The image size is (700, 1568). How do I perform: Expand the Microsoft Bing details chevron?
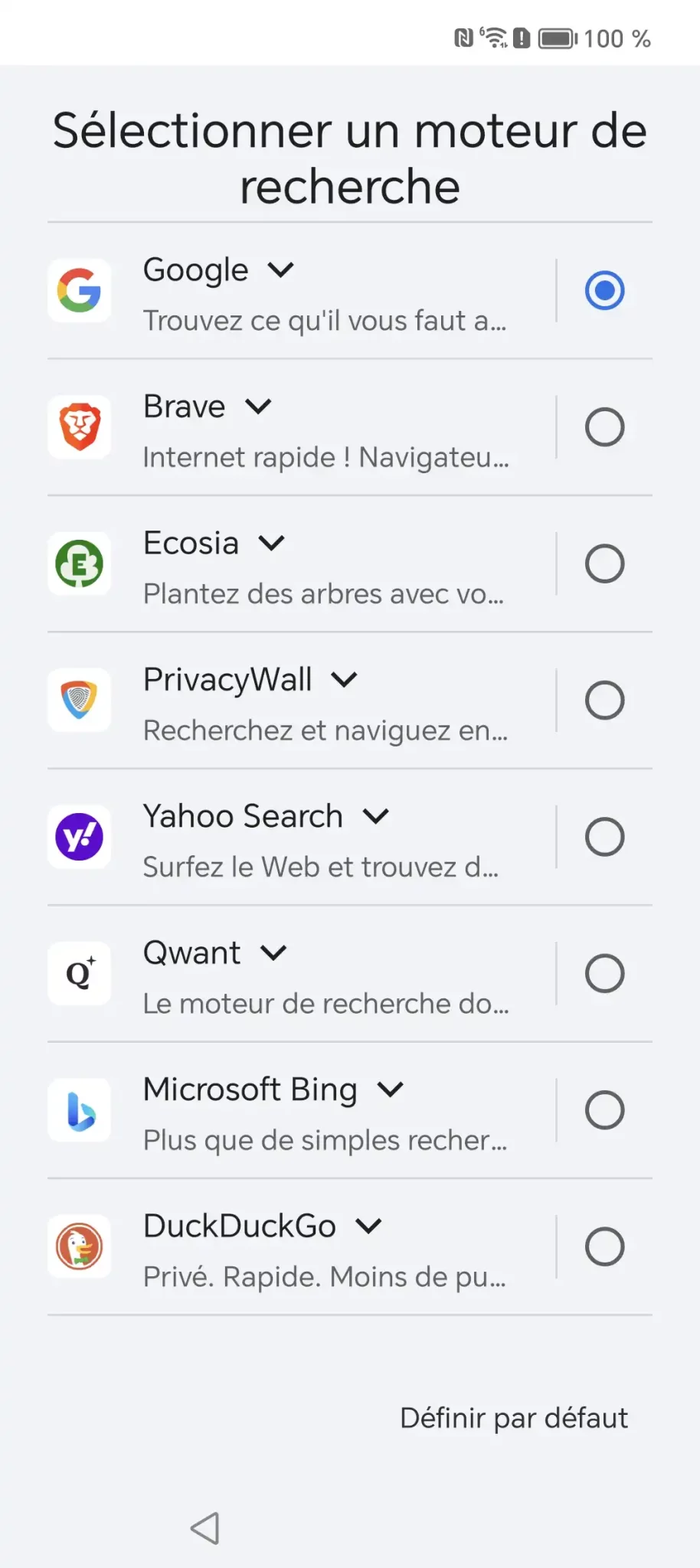tap(391, 1089)
